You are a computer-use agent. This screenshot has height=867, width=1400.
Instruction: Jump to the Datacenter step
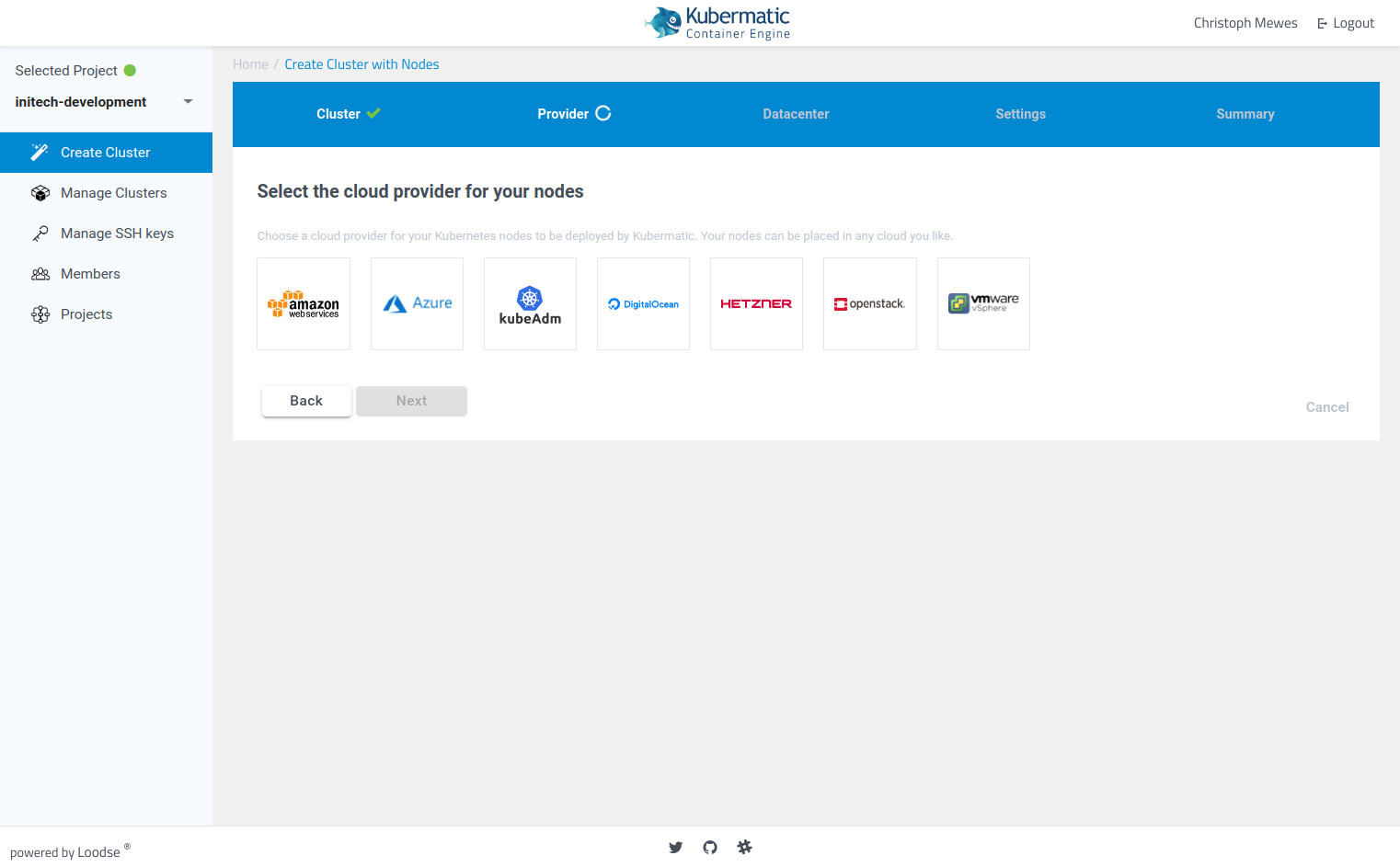tap(796, 114)
